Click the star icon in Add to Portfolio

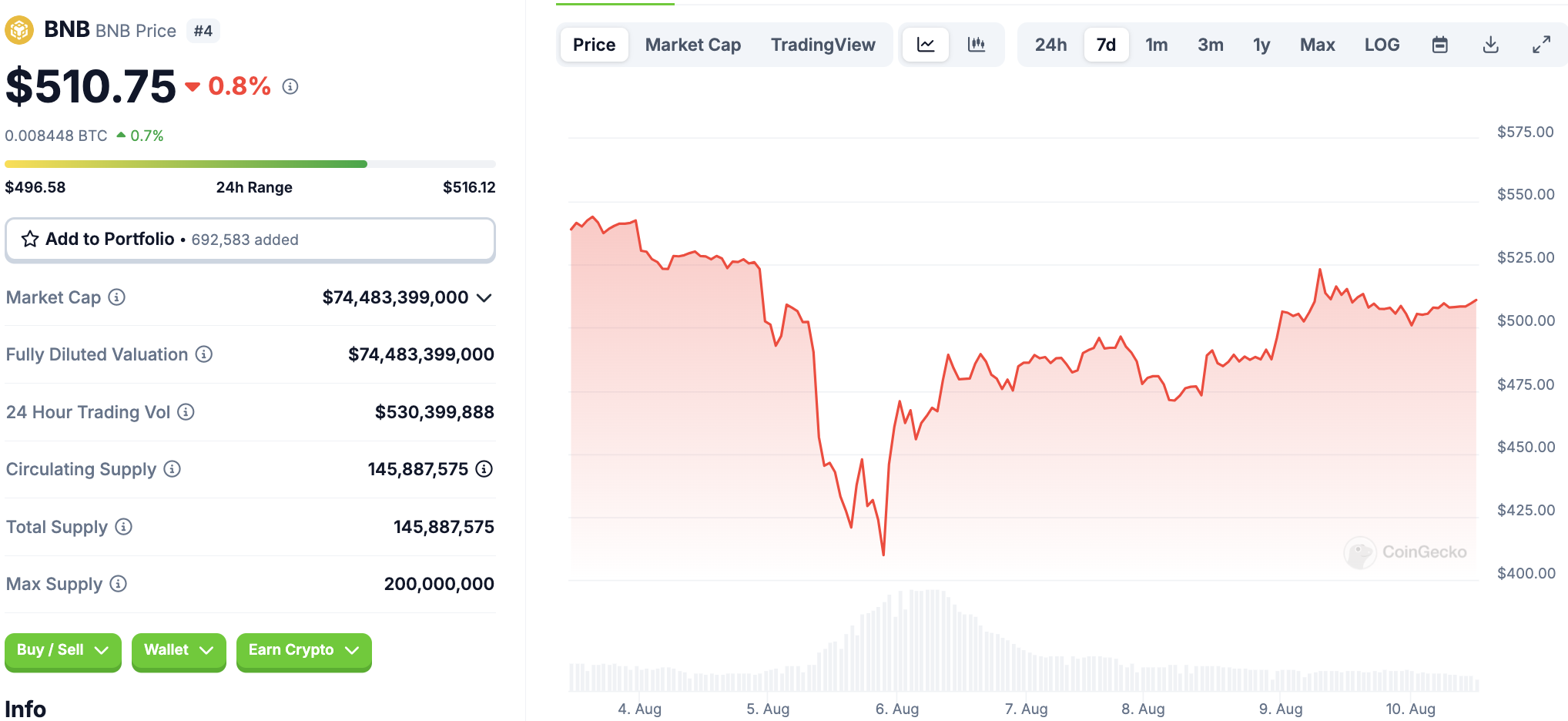(30, 240)
